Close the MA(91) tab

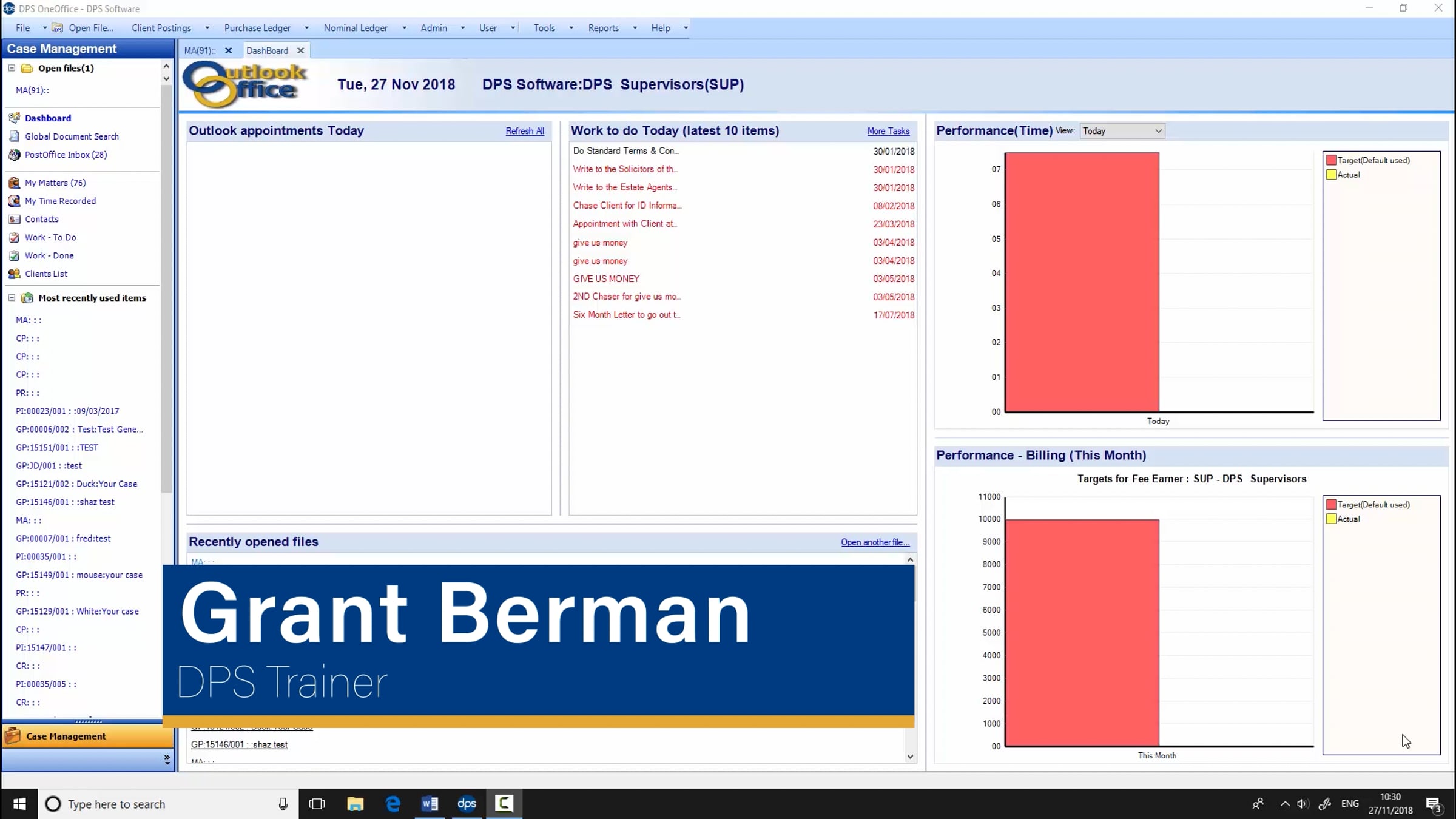click(229, 50)
